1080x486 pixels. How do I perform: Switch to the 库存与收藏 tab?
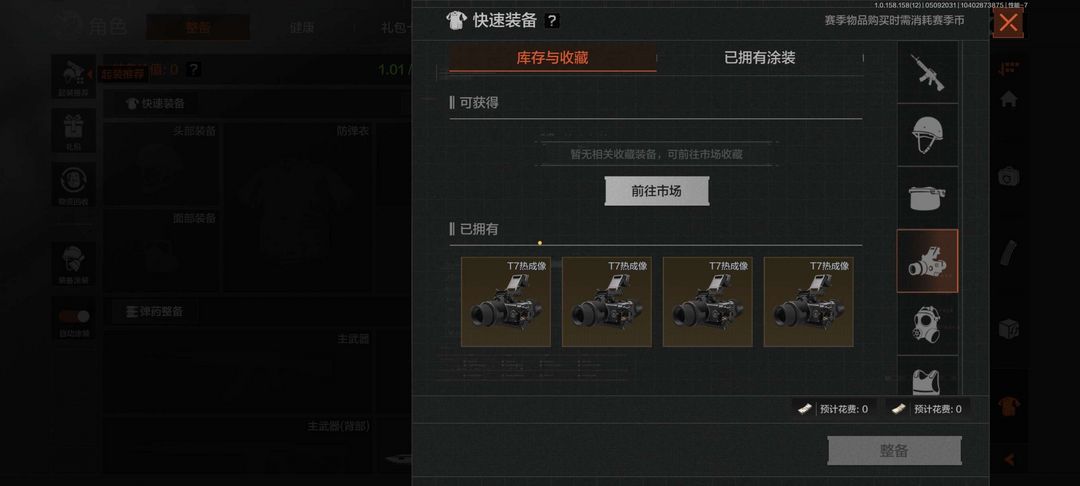tap(552, 58)
